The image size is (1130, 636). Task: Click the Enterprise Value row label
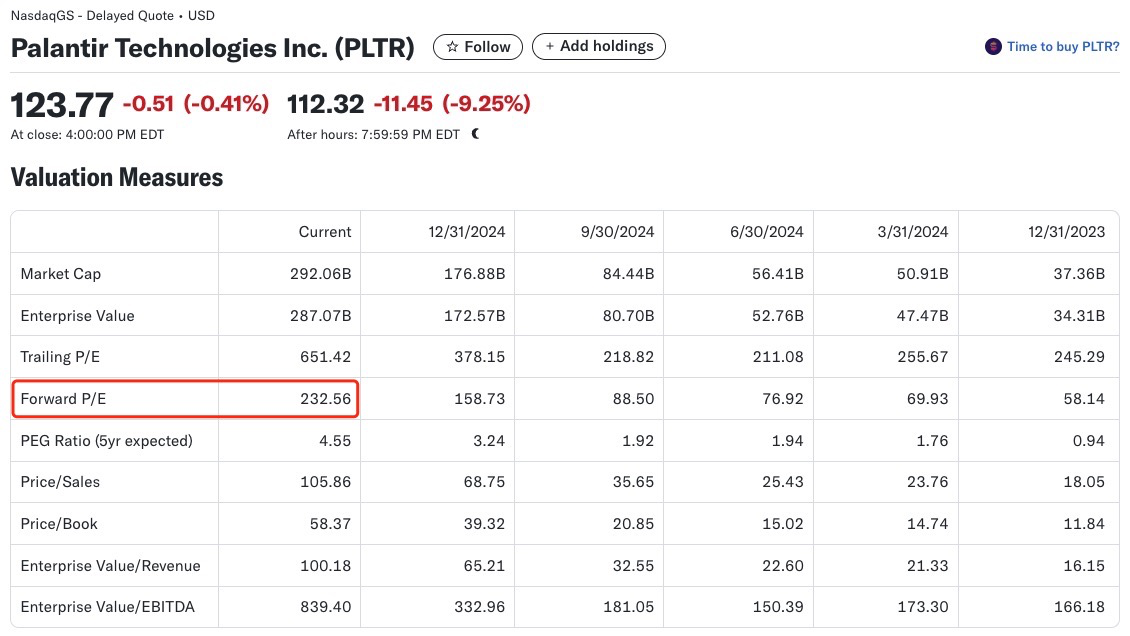coord(77,315)
